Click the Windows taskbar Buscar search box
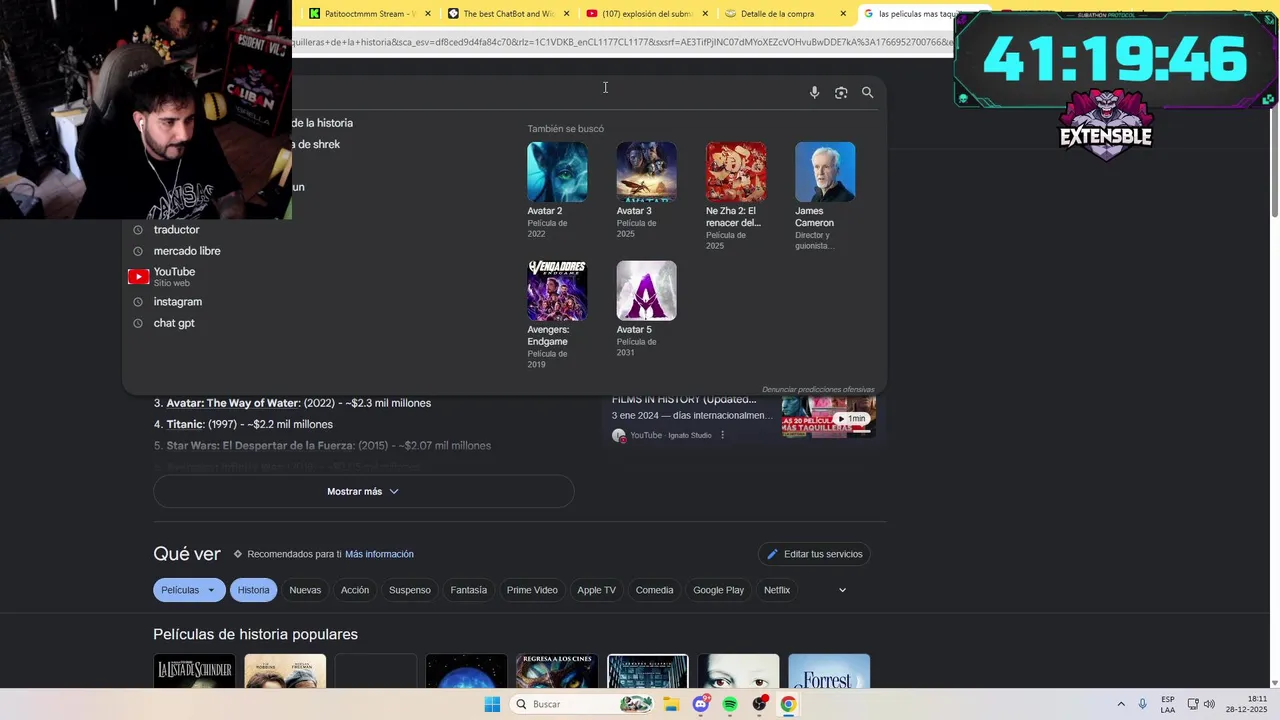This screenshot has width=1280, height=720. pyautogui.click(x=582, y=704)
